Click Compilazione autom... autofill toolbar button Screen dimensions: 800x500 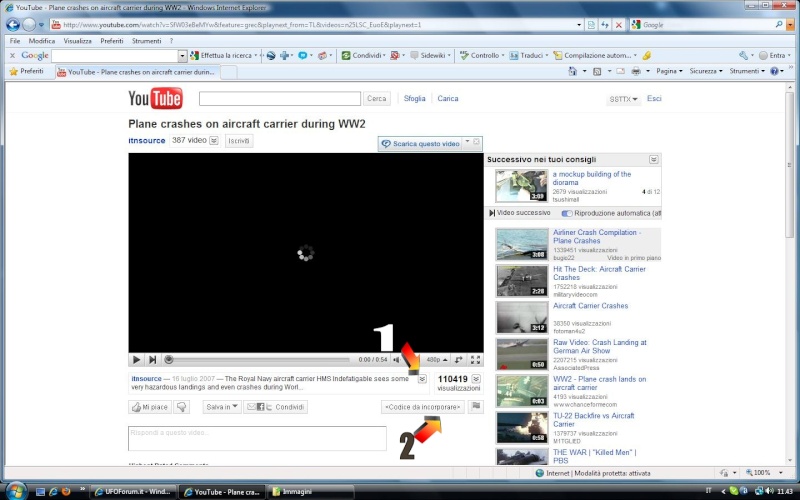coord(595,55)
